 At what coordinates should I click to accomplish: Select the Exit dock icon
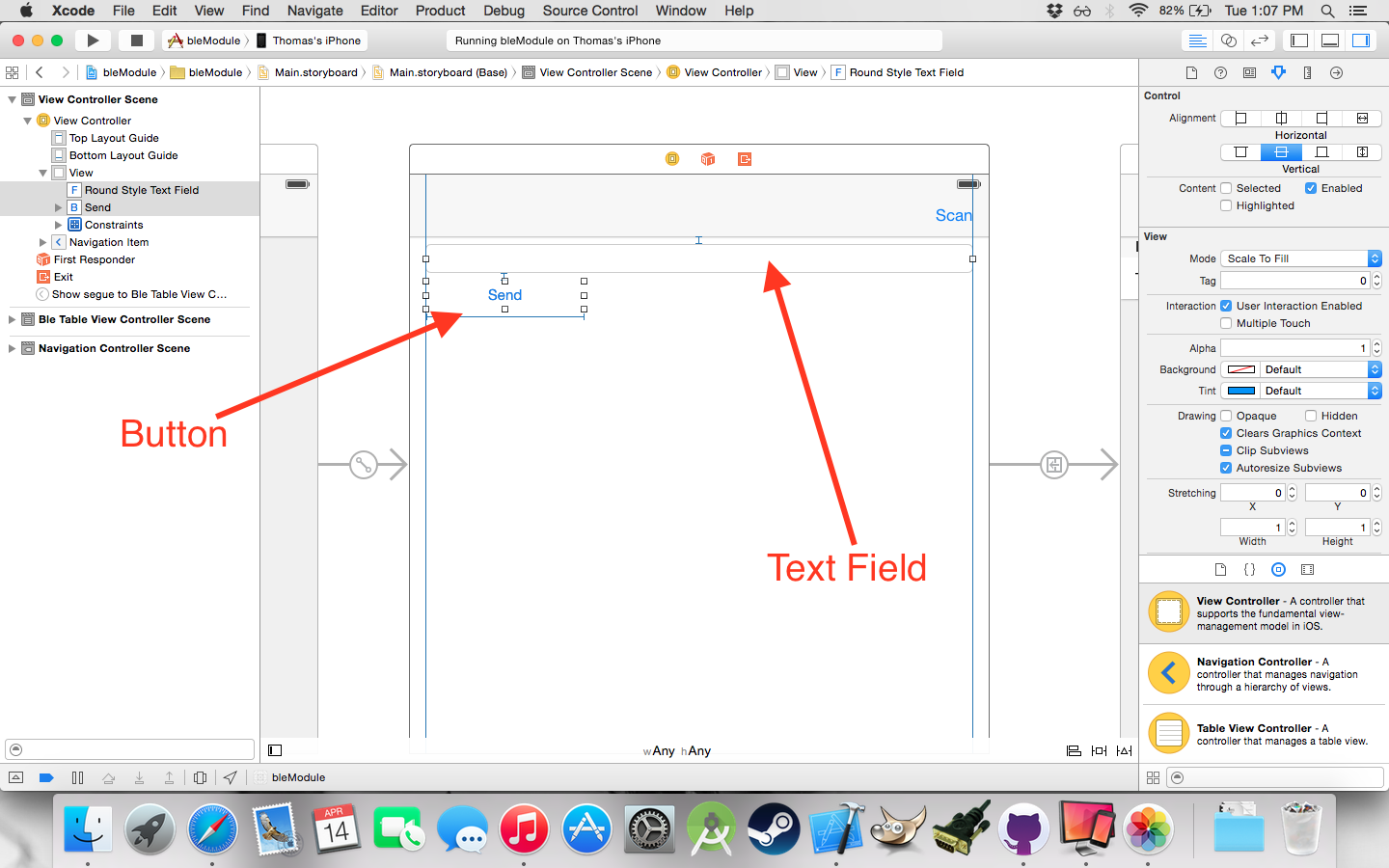(745, 159)
